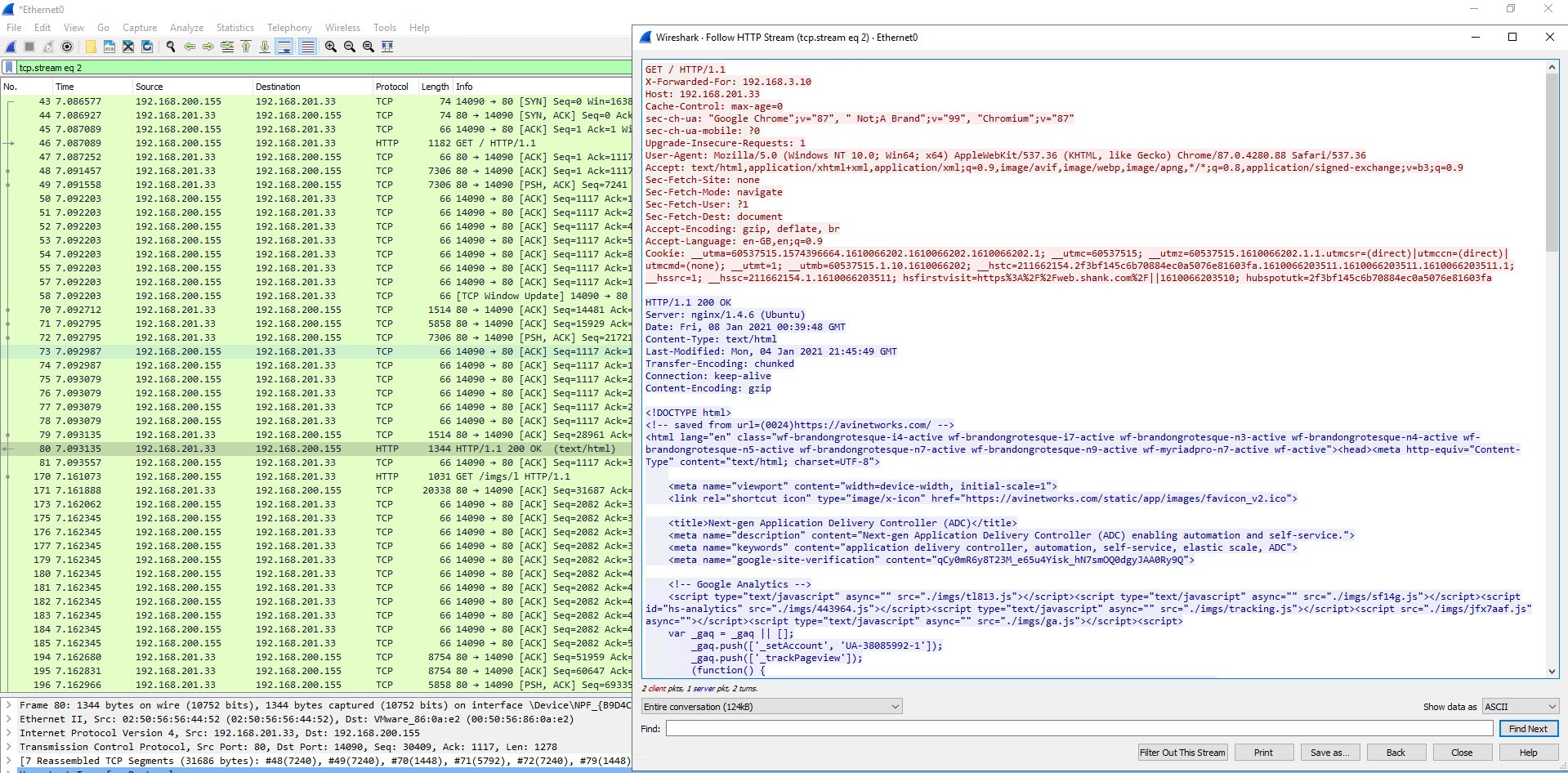Click the Print button
1568x773 pixels.
pos(1263,753)
